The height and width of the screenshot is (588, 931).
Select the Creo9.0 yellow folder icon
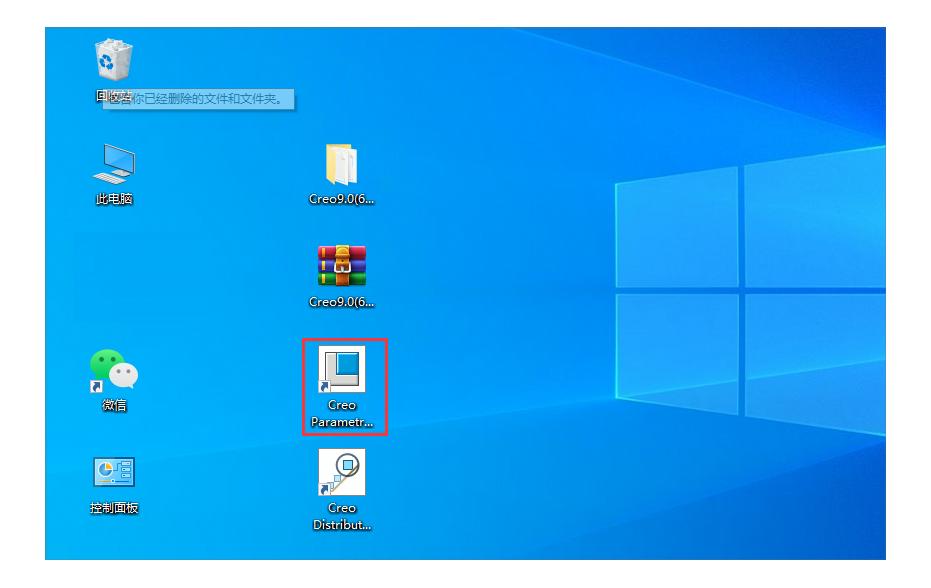tap(341, 165)
